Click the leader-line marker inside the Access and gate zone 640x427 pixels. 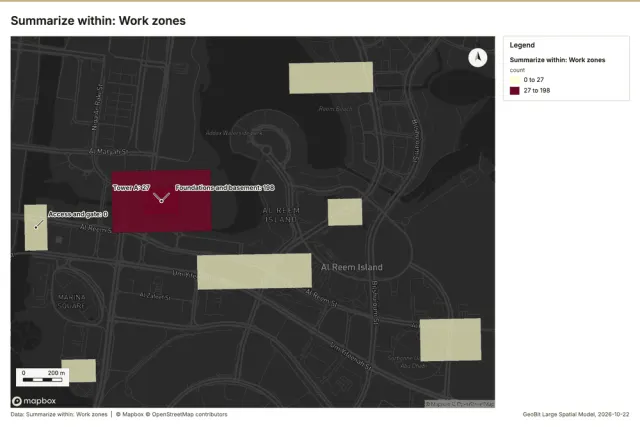click(36, 228)
